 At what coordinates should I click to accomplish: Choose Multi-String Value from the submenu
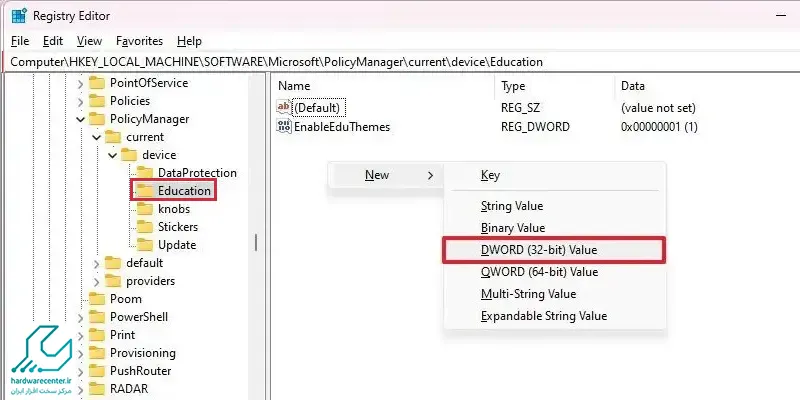tap(555, 294)
